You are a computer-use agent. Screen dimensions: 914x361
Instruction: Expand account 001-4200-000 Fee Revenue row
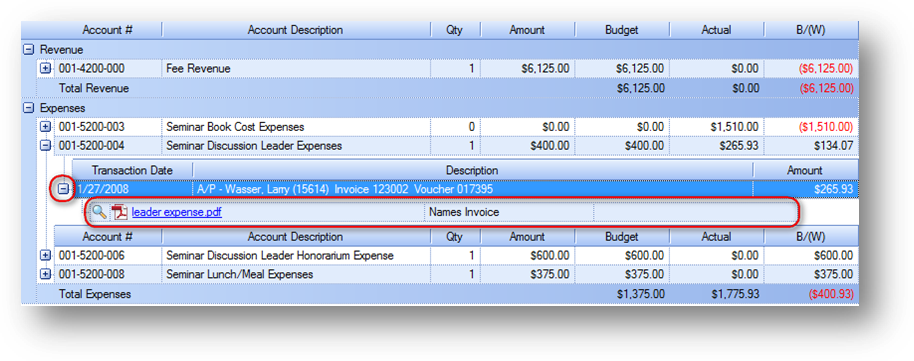[x=45, y=69]
